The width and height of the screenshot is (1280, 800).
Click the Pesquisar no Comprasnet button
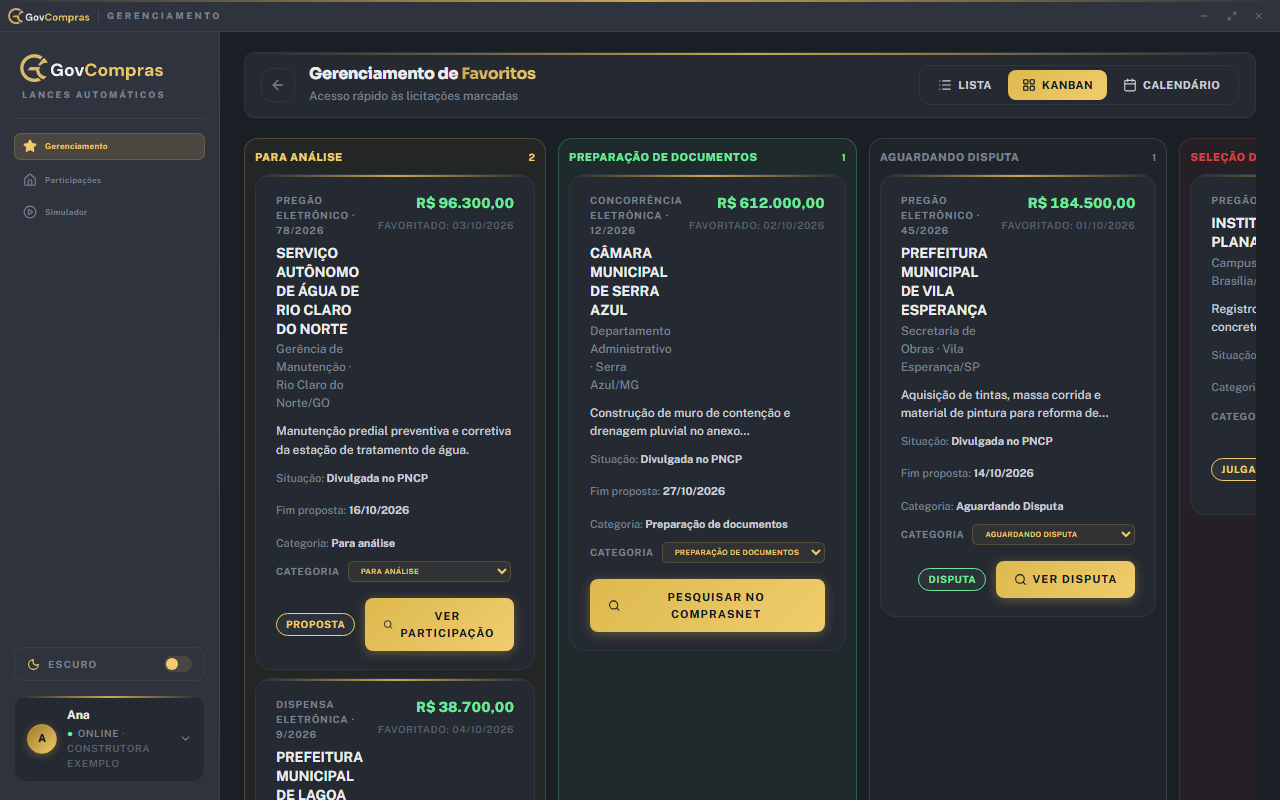click(707, 606)
